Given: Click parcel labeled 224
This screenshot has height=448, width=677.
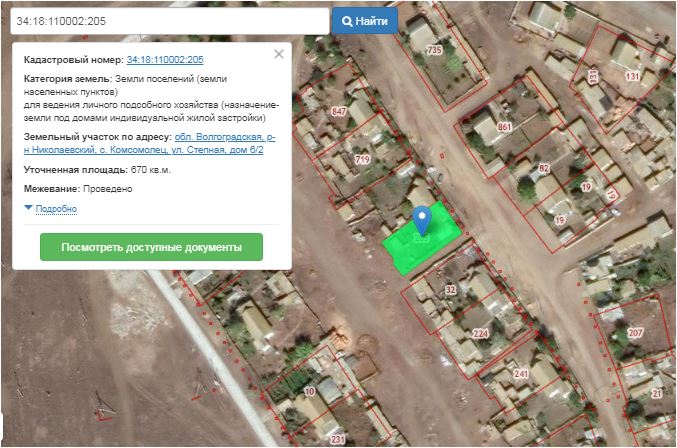Looking at the screenshot, I should [x=480, y=333].
